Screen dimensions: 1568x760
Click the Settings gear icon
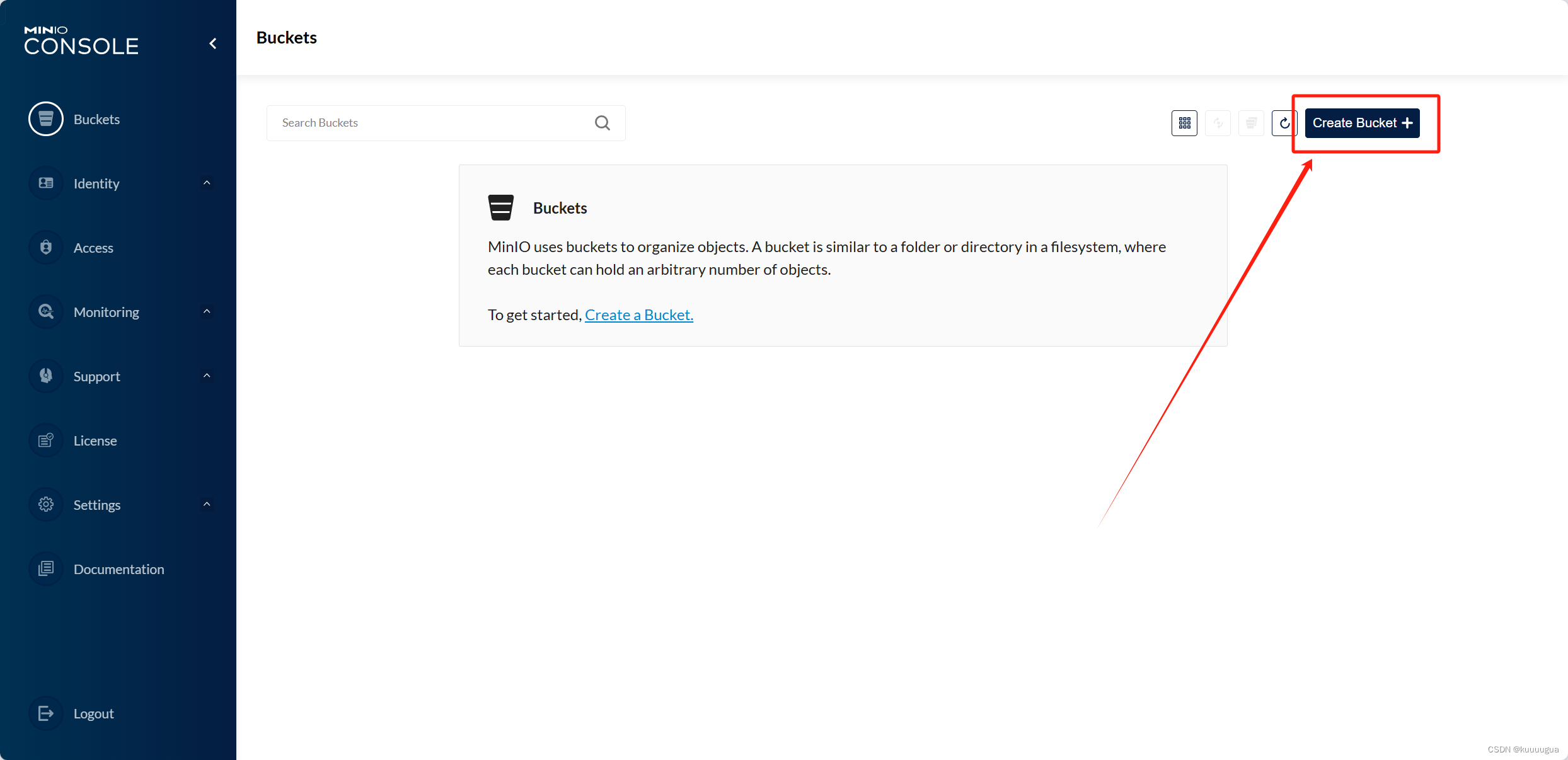pyautogui.click(x=46, y=505)
